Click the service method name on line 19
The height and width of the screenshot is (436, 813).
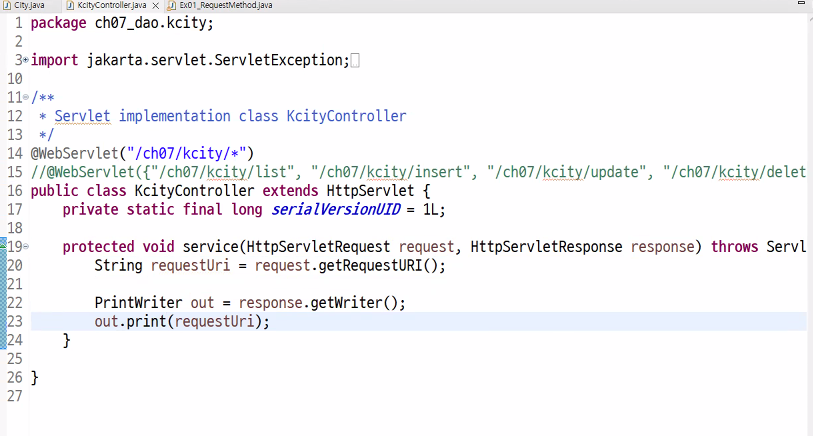click(x=211, y=247)
